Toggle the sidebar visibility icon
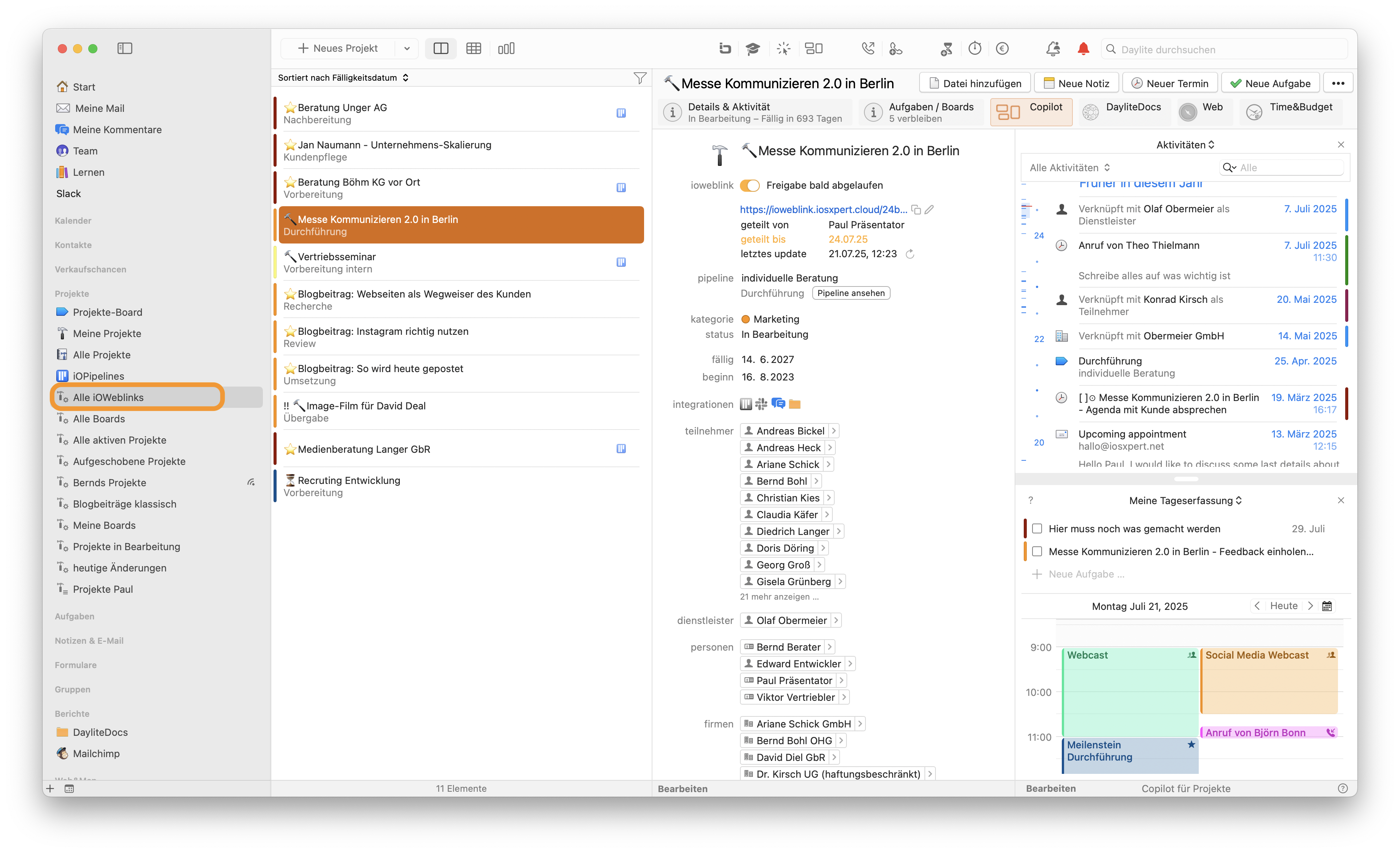The width and height of the screenshot is (1400, 853). tap(124, 48)
